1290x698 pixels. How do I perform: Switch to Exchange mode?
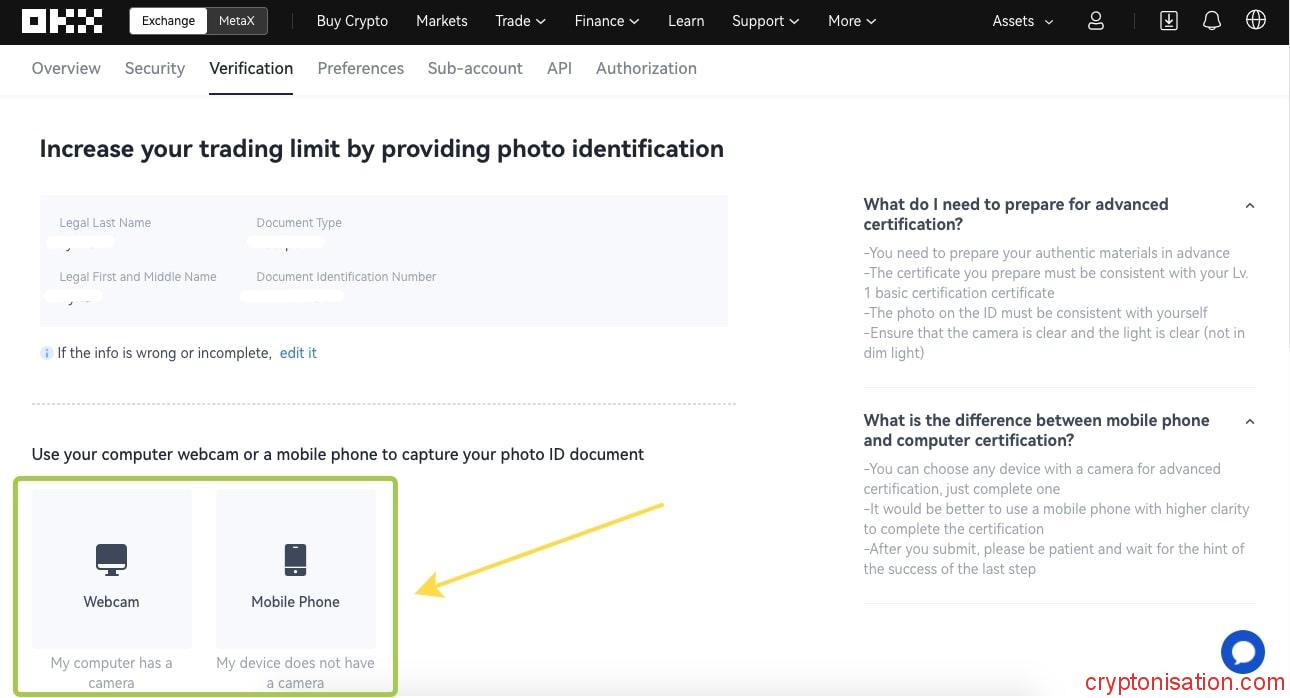(168, 21)
